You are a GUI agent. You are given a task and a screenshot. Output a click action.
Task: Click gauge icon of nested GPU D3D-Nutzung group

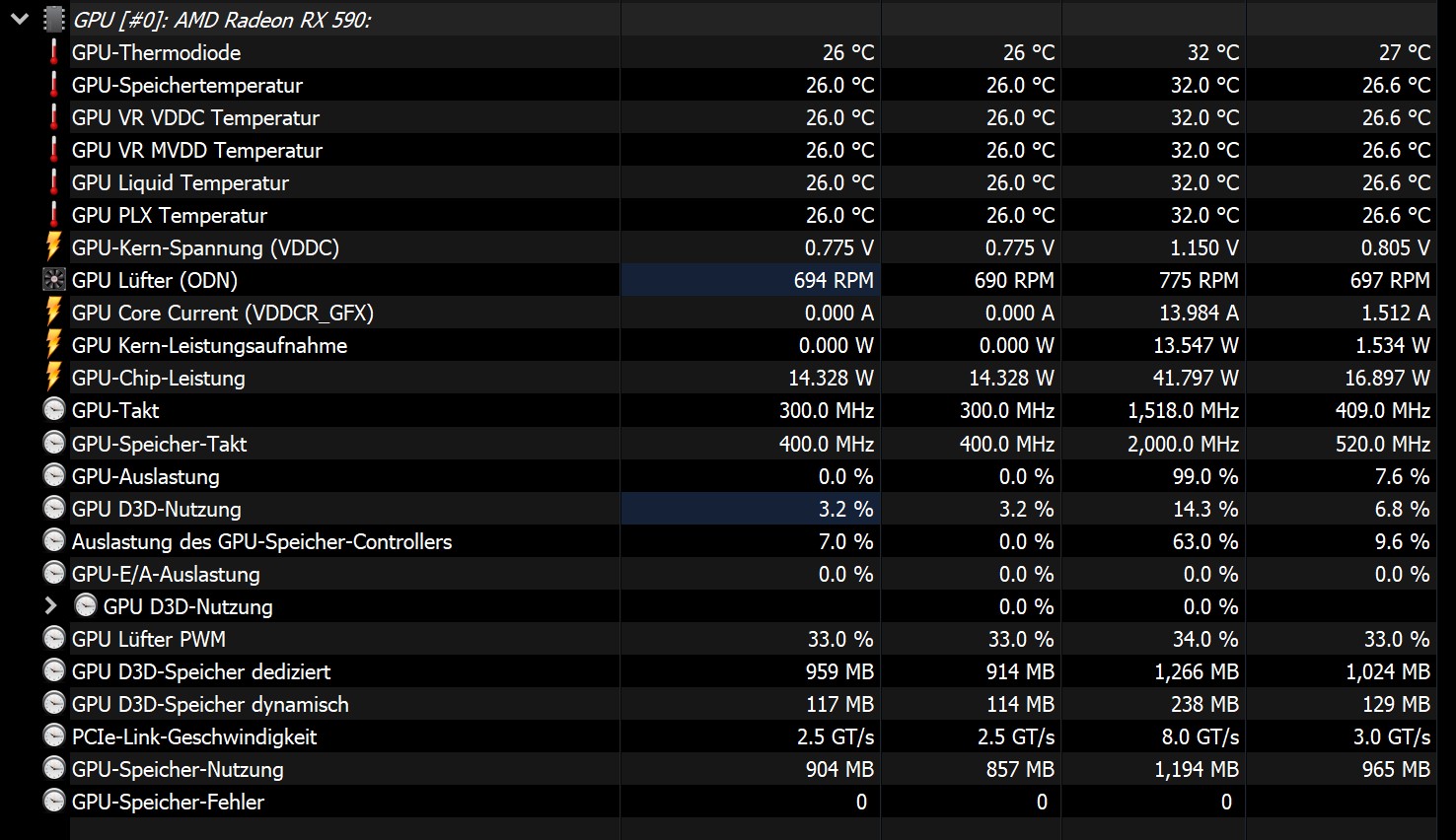[x=86, y=605]
